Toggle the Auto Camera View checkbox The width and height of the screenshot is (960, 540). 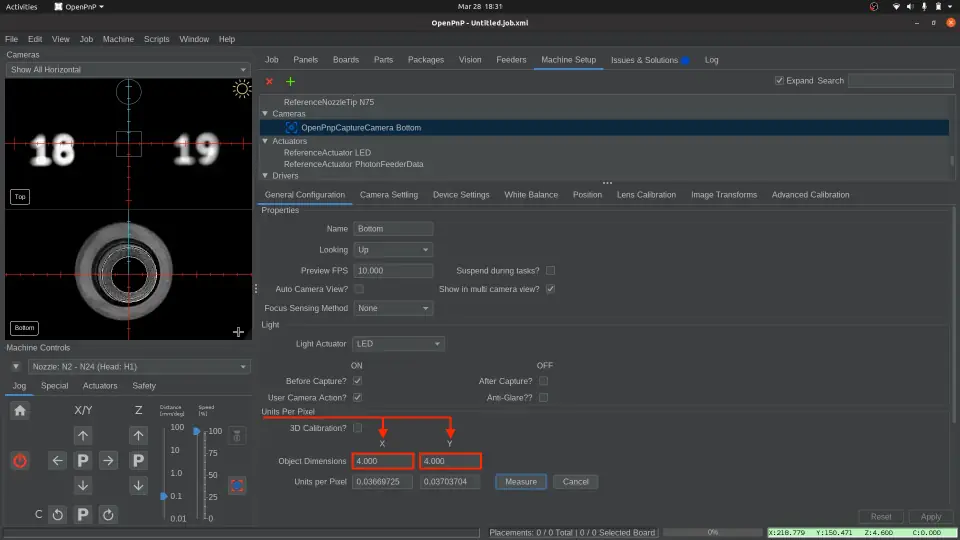coord(358,289)
